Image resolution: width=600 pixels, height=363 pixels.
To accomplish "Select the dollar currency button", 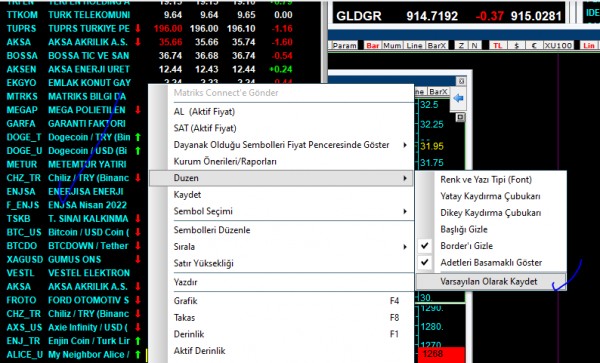I will [517, 46].
